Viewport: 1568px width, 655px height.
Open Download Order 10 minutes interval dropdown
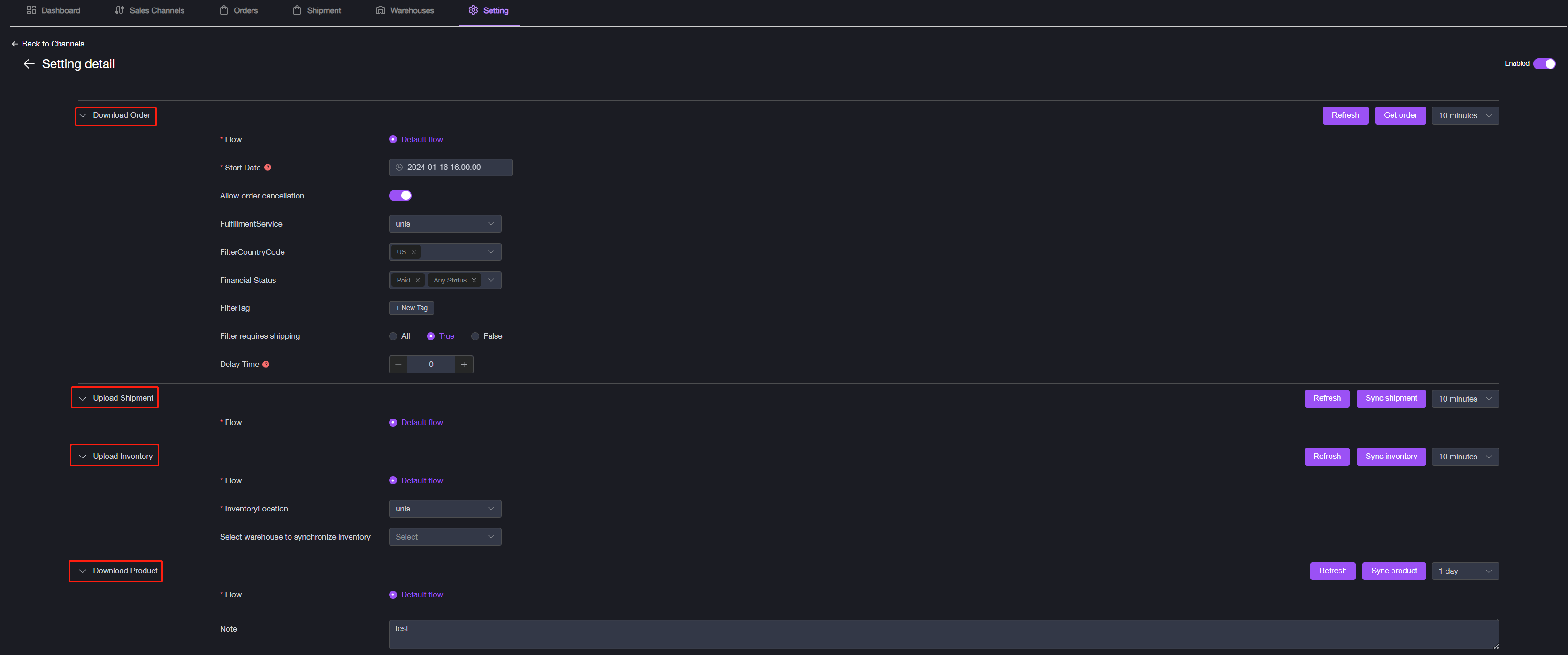point(1465,116)
